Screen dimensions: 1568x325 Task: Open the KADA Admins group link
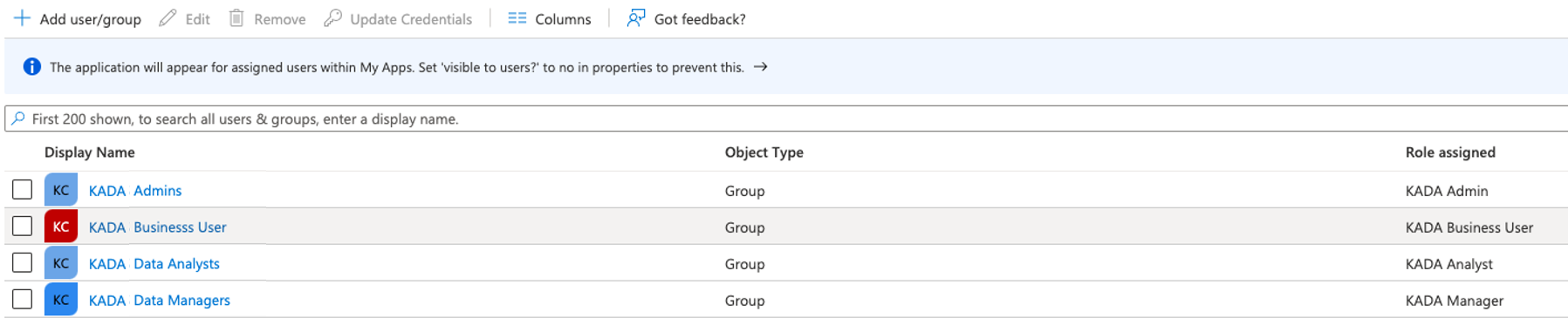point(135,191)
